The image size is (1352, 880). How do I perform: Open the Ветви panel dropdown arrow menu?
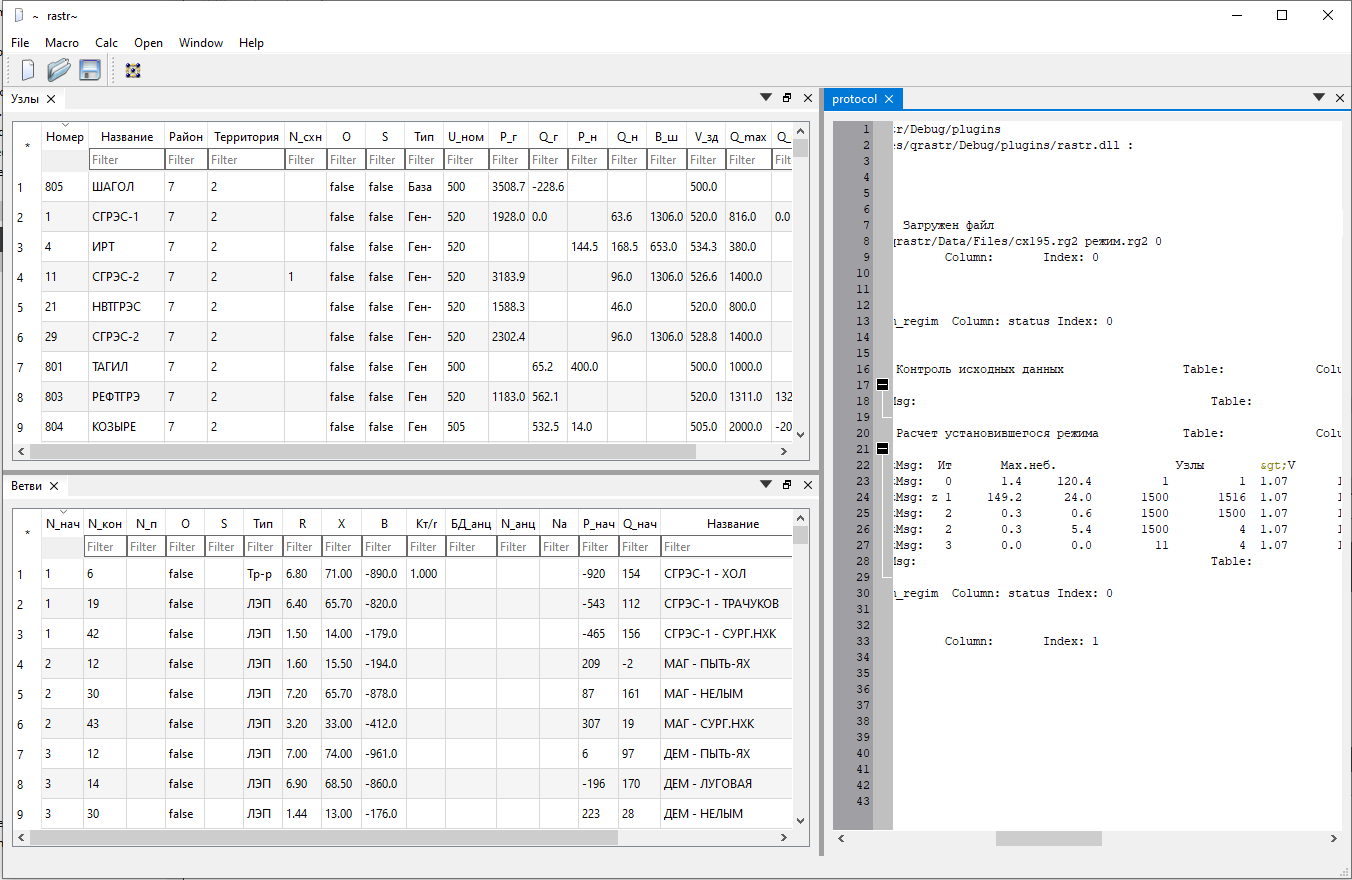[766, 485]
